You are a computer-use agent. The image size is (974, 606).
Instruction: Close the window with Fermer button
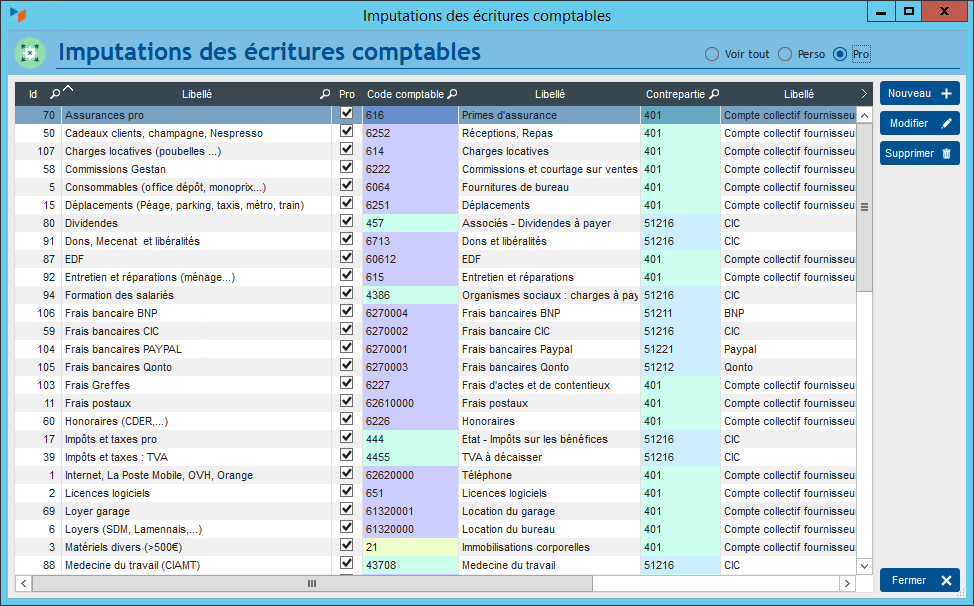pos(919,580)
